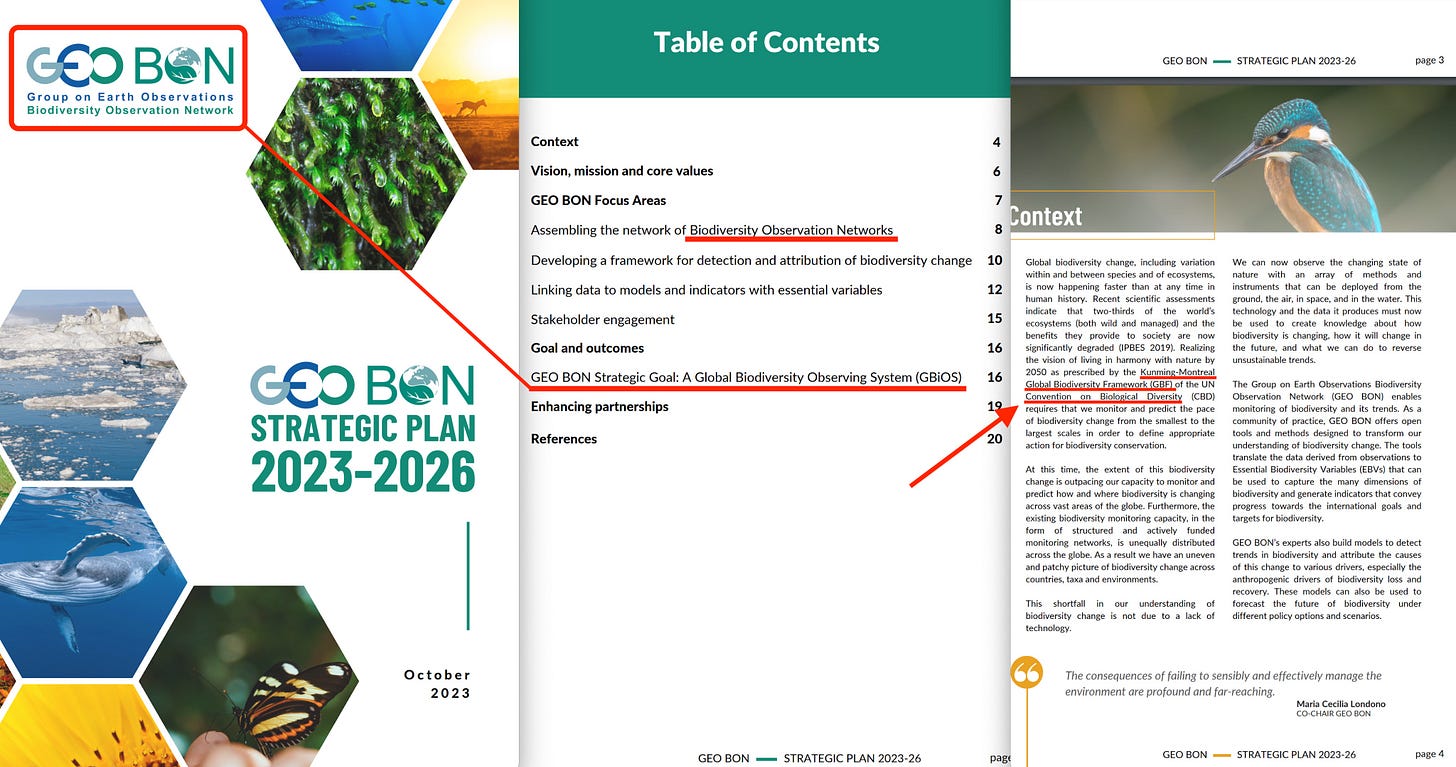Click the 'CO-CHAIR GEO BON' caption

[1333, 714]
